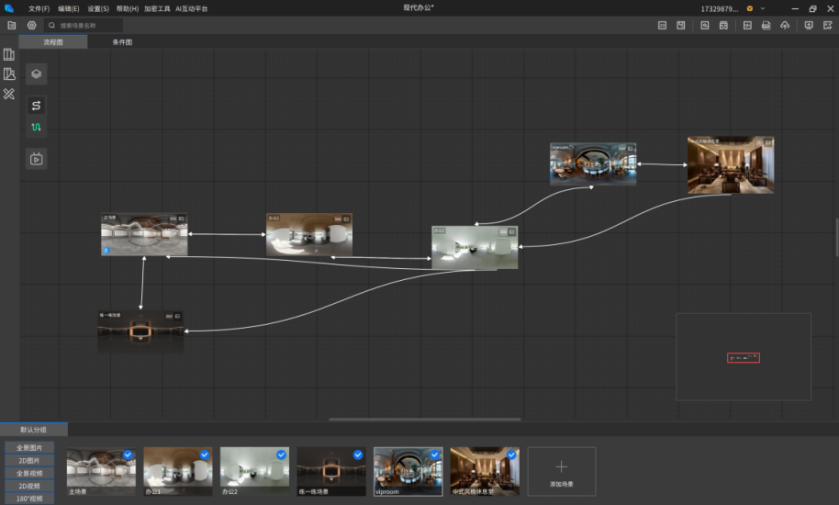Image resolution: width=839 pixels, height=505 pixels.
Task: Click the 添加场景 add scene button
Action: coord(561,471)
